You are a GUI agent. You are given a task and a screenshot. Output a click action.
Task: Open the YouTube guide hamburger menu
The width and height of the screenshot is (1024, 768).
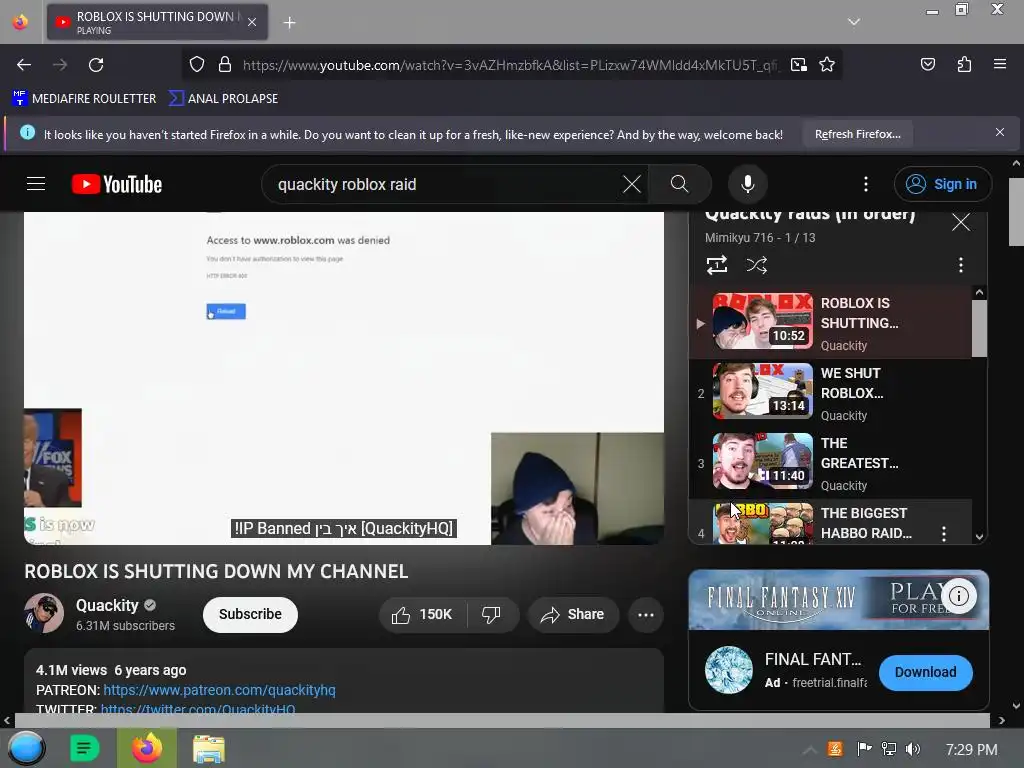(36, 184)
